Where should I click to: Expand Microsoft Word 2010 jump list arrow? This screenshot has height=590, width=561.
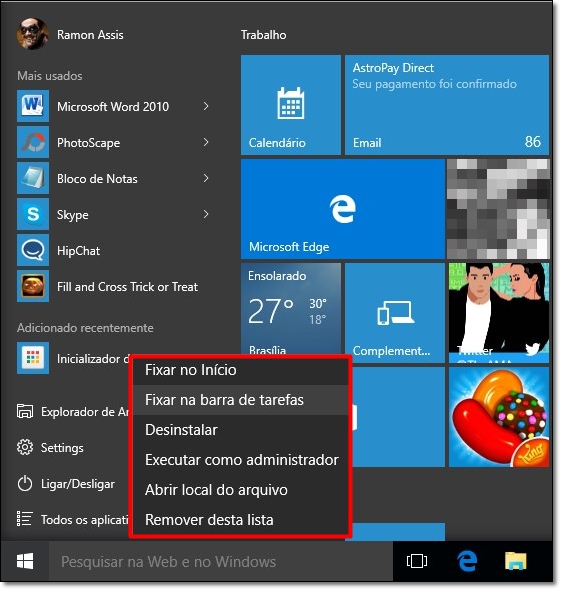206,106
